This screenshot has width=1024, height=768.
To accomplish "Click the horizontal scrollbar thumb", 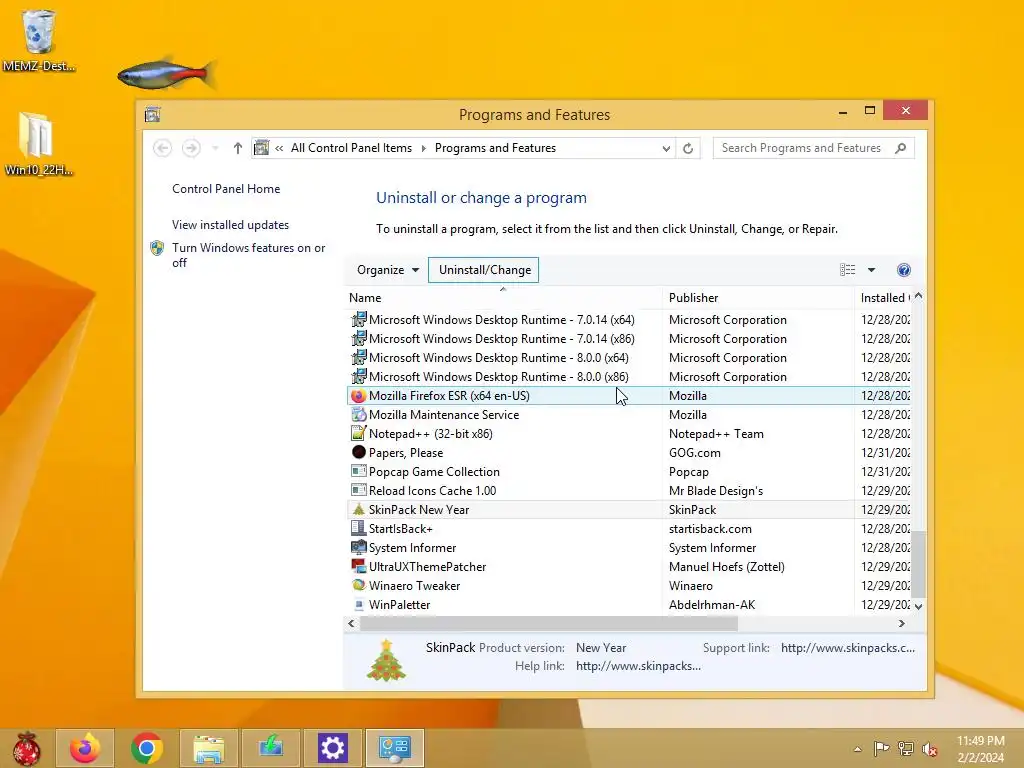I will pyautogui.click(x=549, y=624).
